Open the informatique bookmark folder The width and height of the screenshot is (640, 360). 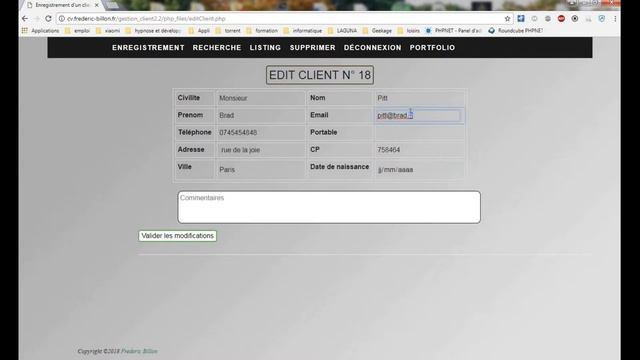click(303, 31)
